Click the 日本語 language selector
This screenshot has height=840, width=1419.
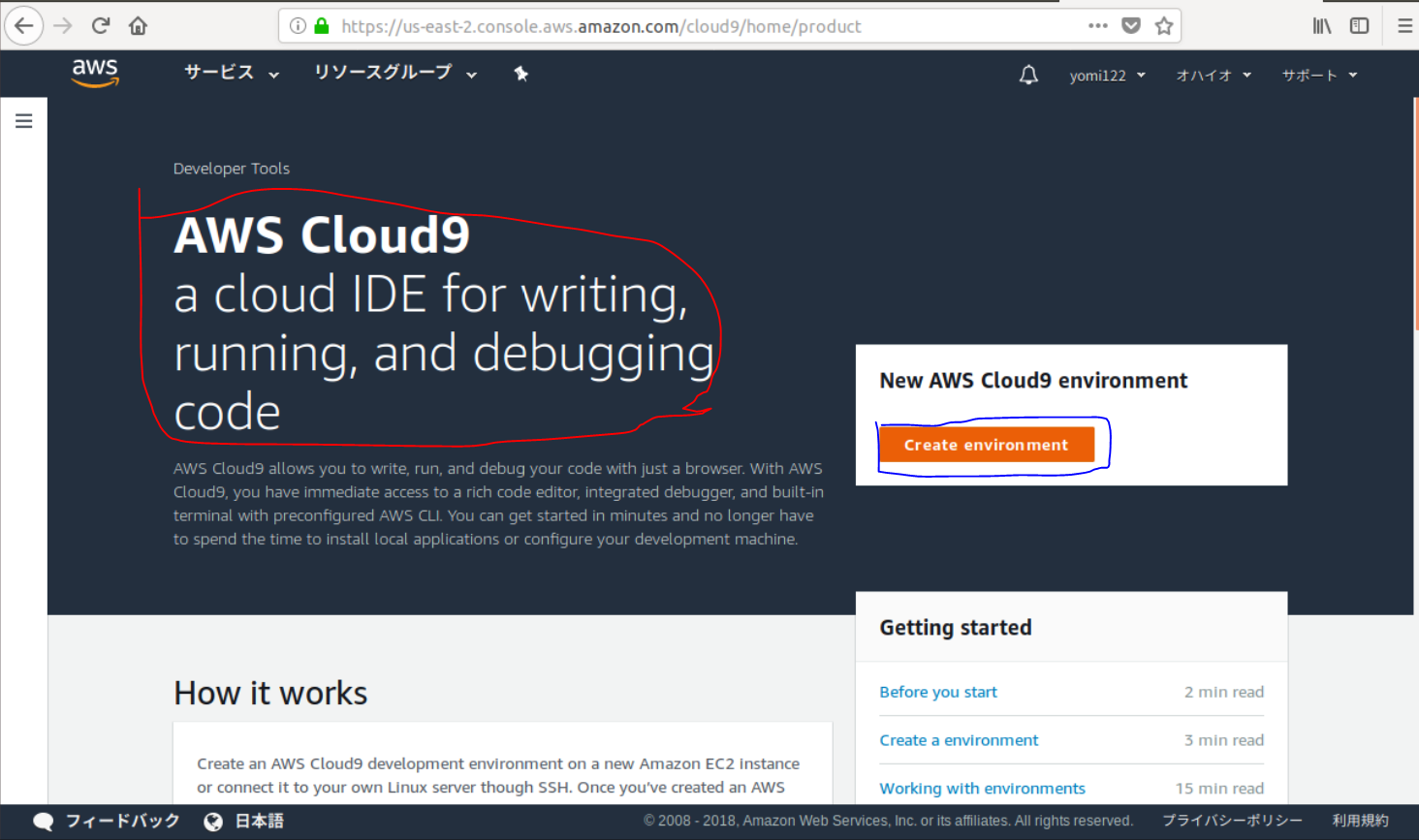(259, 821)
